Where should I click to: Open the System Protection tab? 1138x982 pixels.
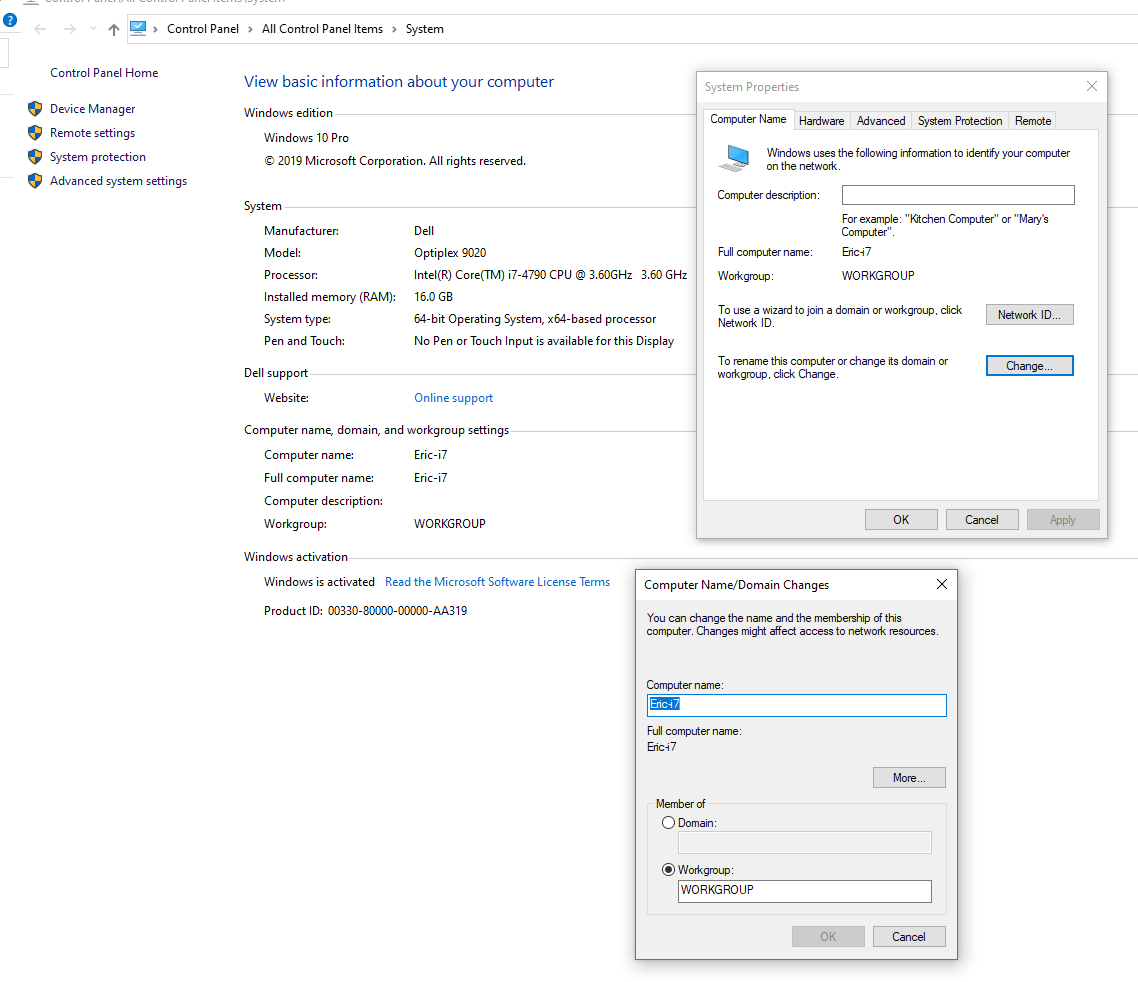coord(959,121)
